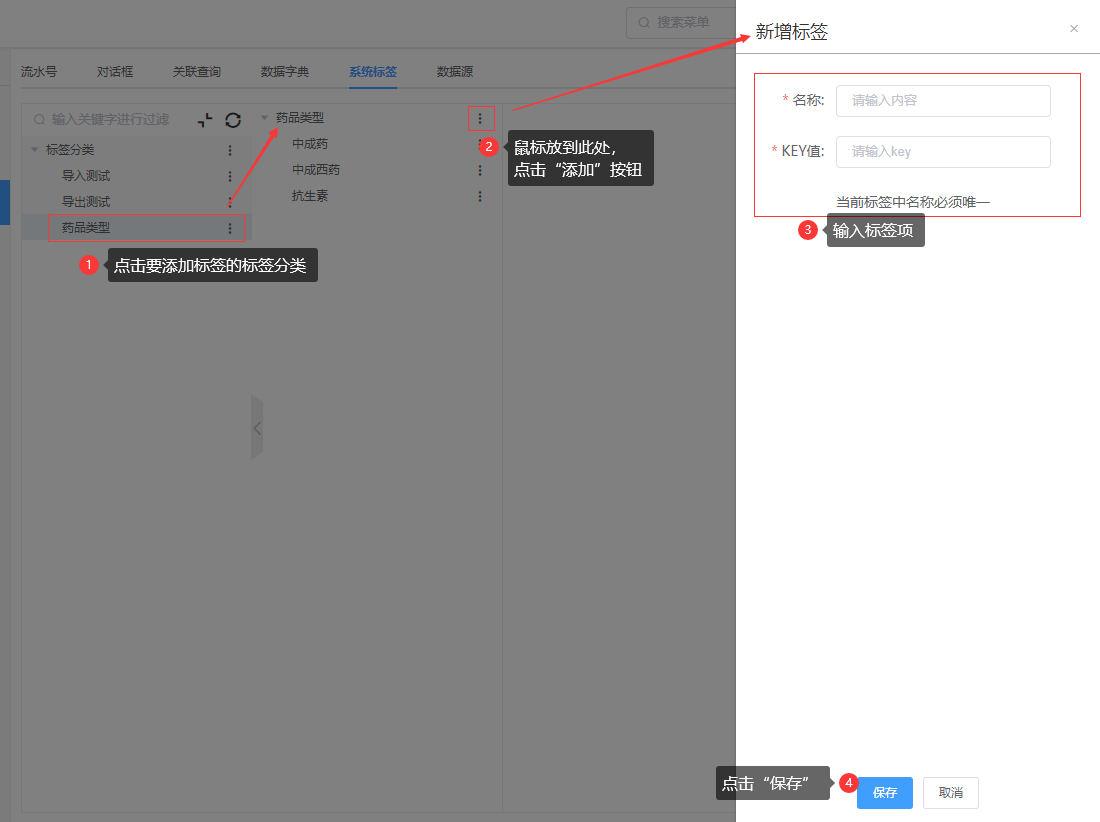Click the 标签分类 root label
Image resolution: width=1100 pixels, height=822 pixels.
coord(69,149)
